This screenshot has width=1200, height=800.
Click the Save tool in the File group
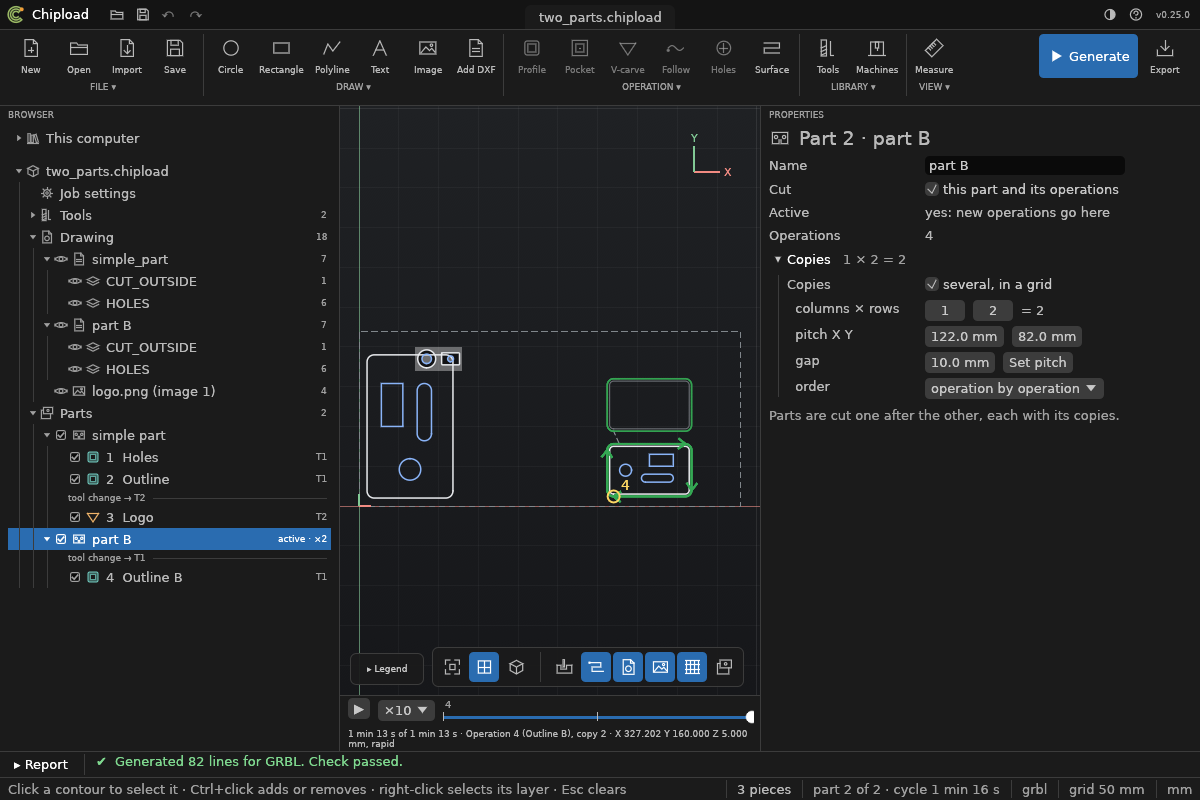pyautogui.click(x=175, y=56)
